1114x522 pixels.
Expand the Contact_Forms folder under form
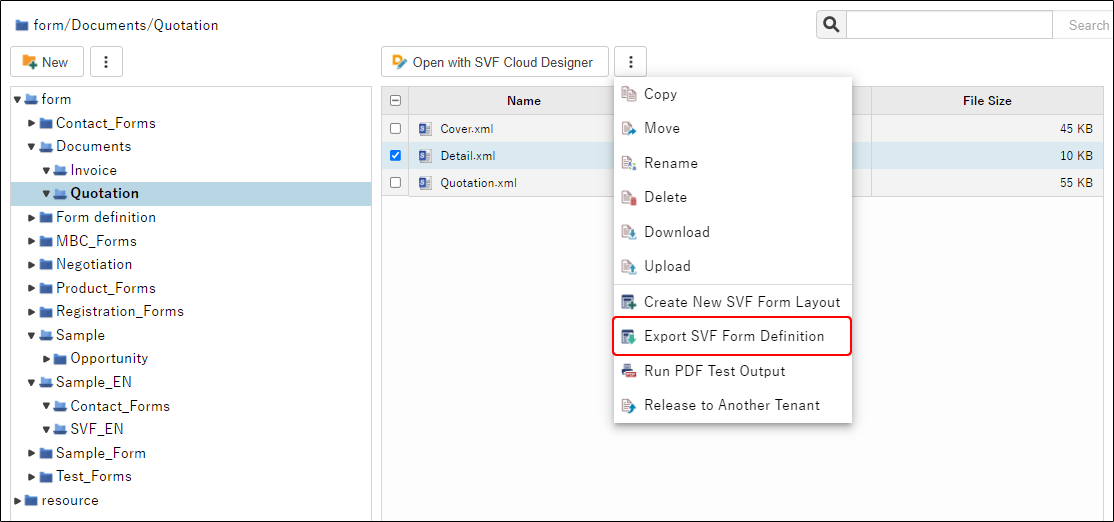(x=32, y=123)
